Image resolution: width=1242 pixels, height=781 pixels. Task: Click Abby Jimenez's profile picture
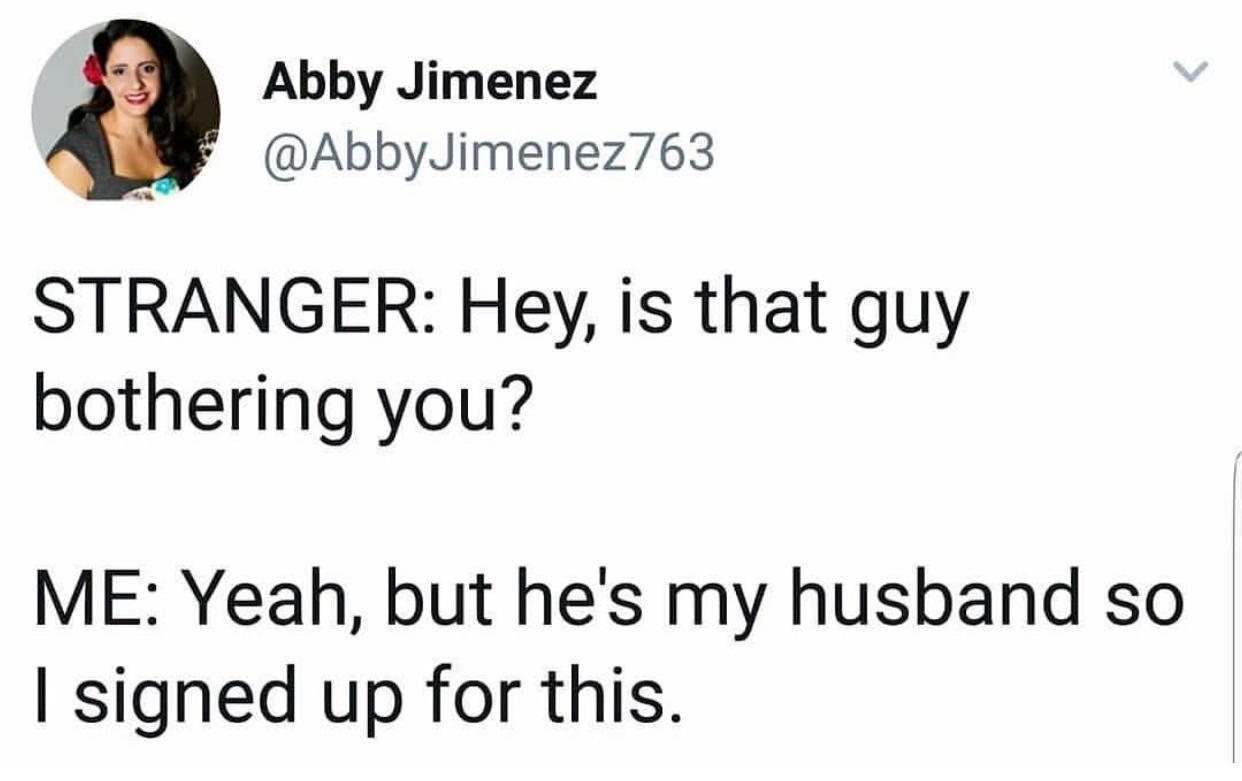tap(126, 109)
